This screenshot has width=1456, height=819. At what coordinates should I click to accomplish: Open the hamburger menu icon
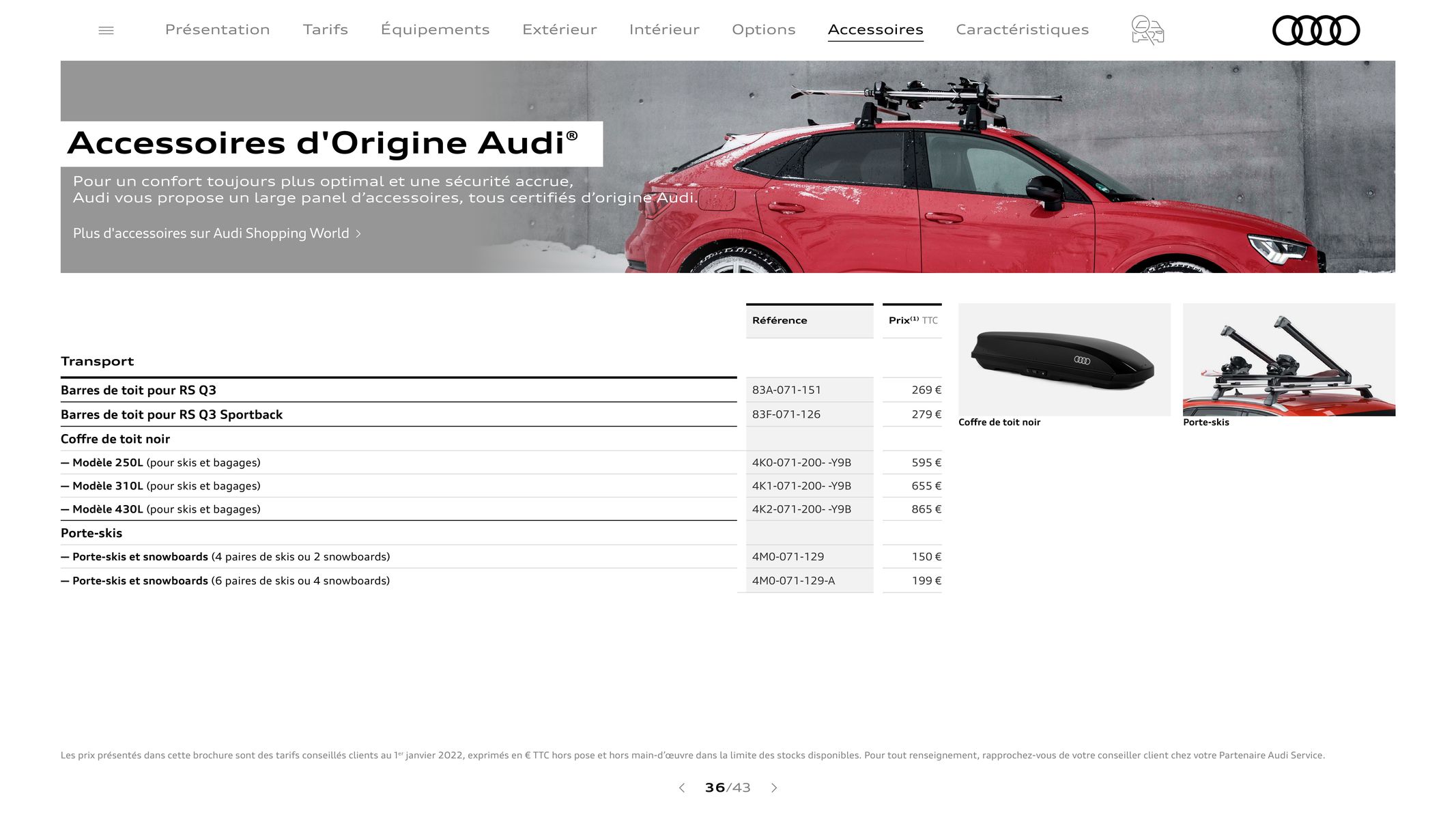point(106,30)
